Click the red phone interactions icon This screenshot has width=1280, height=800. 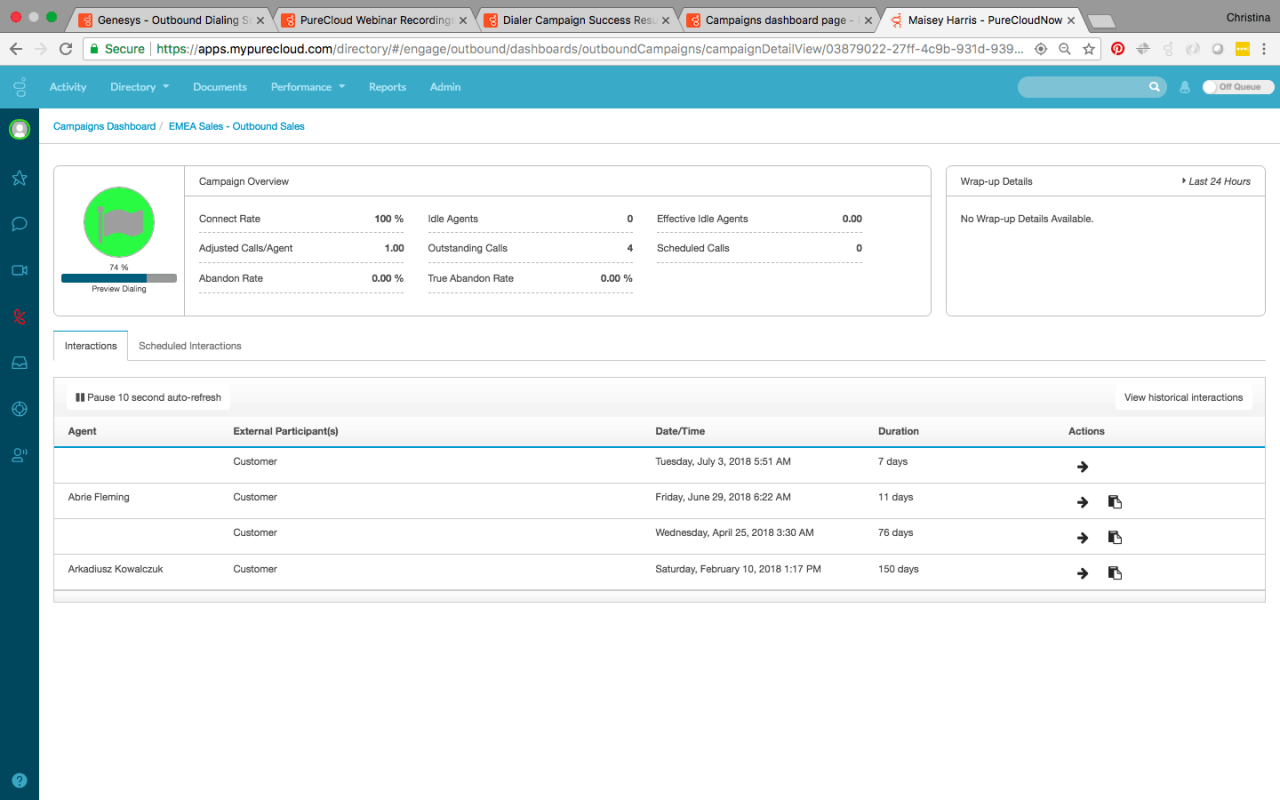pos(19,316)
